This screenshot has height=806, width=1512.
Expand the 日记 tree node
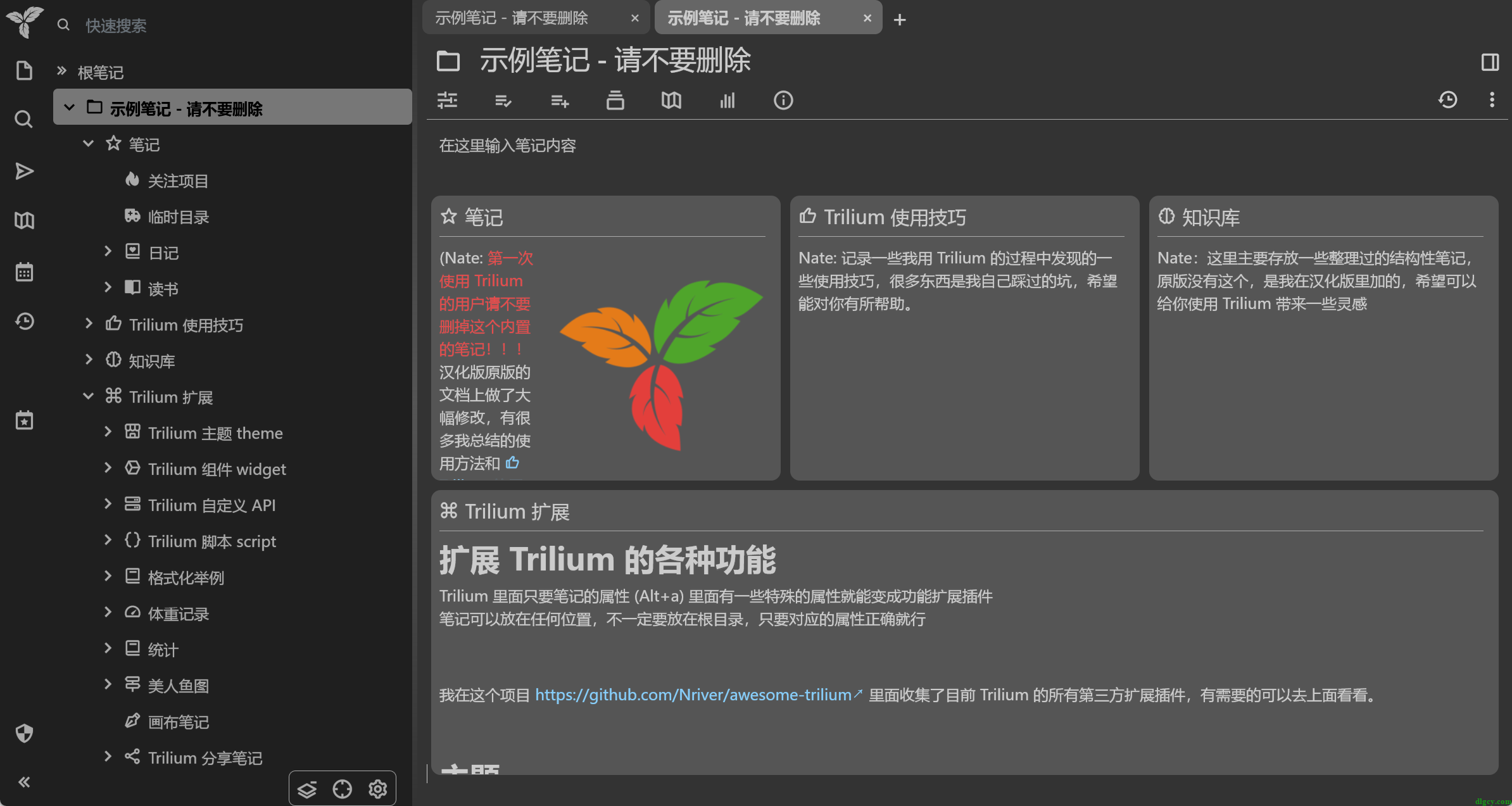coord(108,251)
